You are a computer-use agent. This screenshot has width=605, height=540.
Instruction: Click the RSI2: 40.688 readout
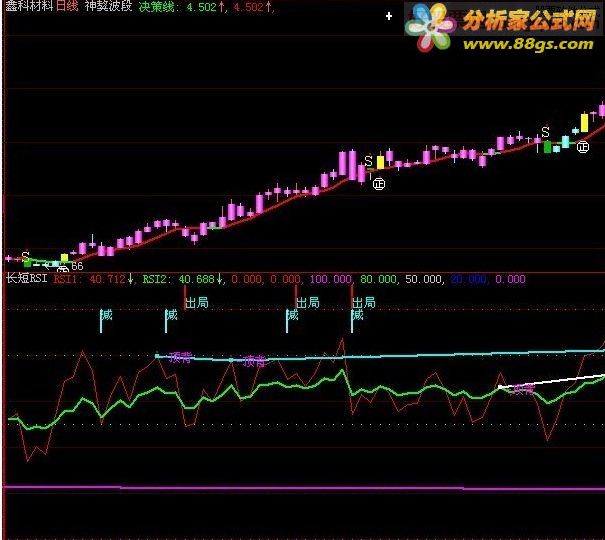pyautogui.click(x=182, y=279)
